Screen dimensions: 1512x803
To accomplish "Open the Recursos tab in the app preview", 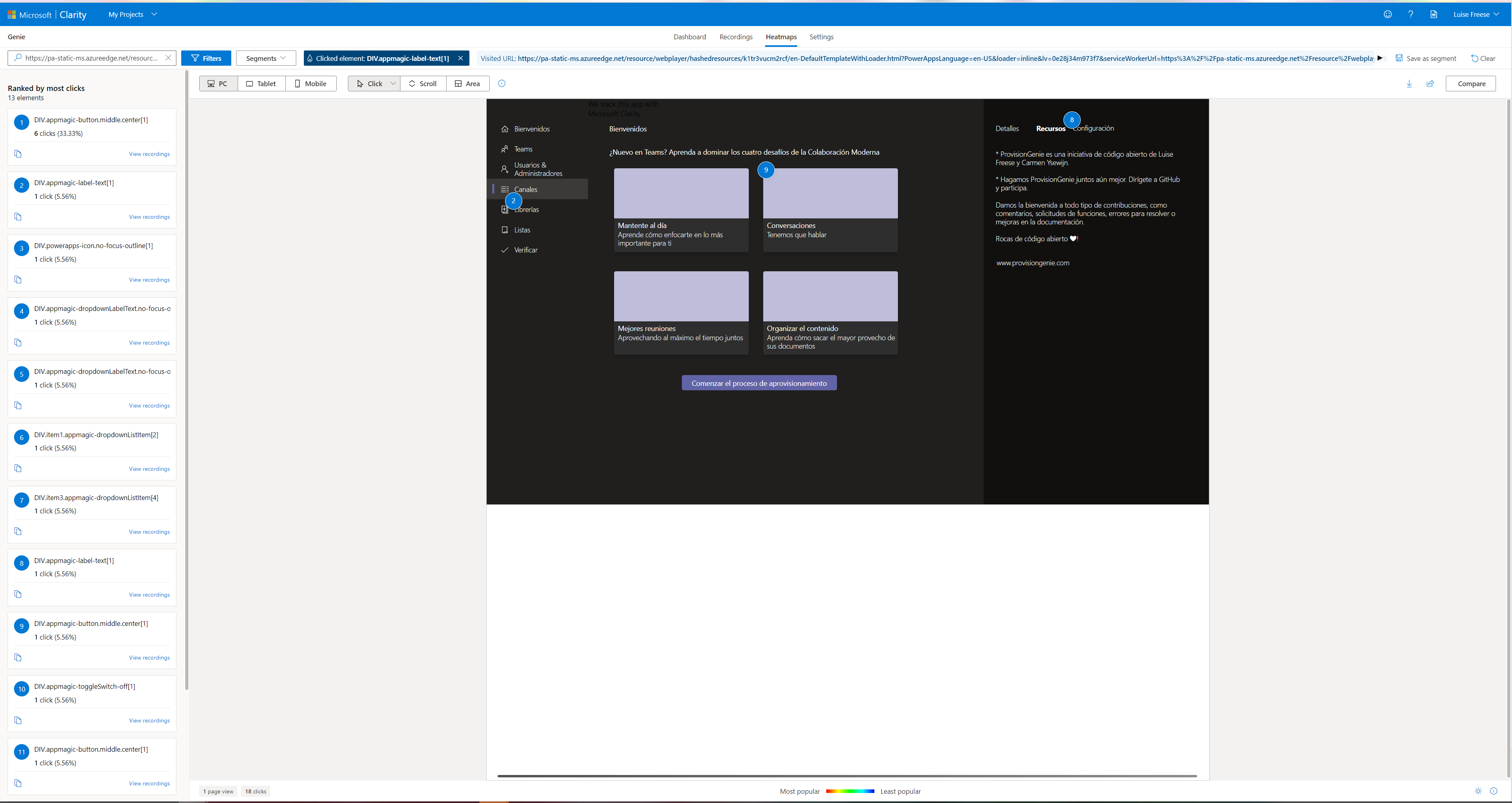I will coord(1050,129).
